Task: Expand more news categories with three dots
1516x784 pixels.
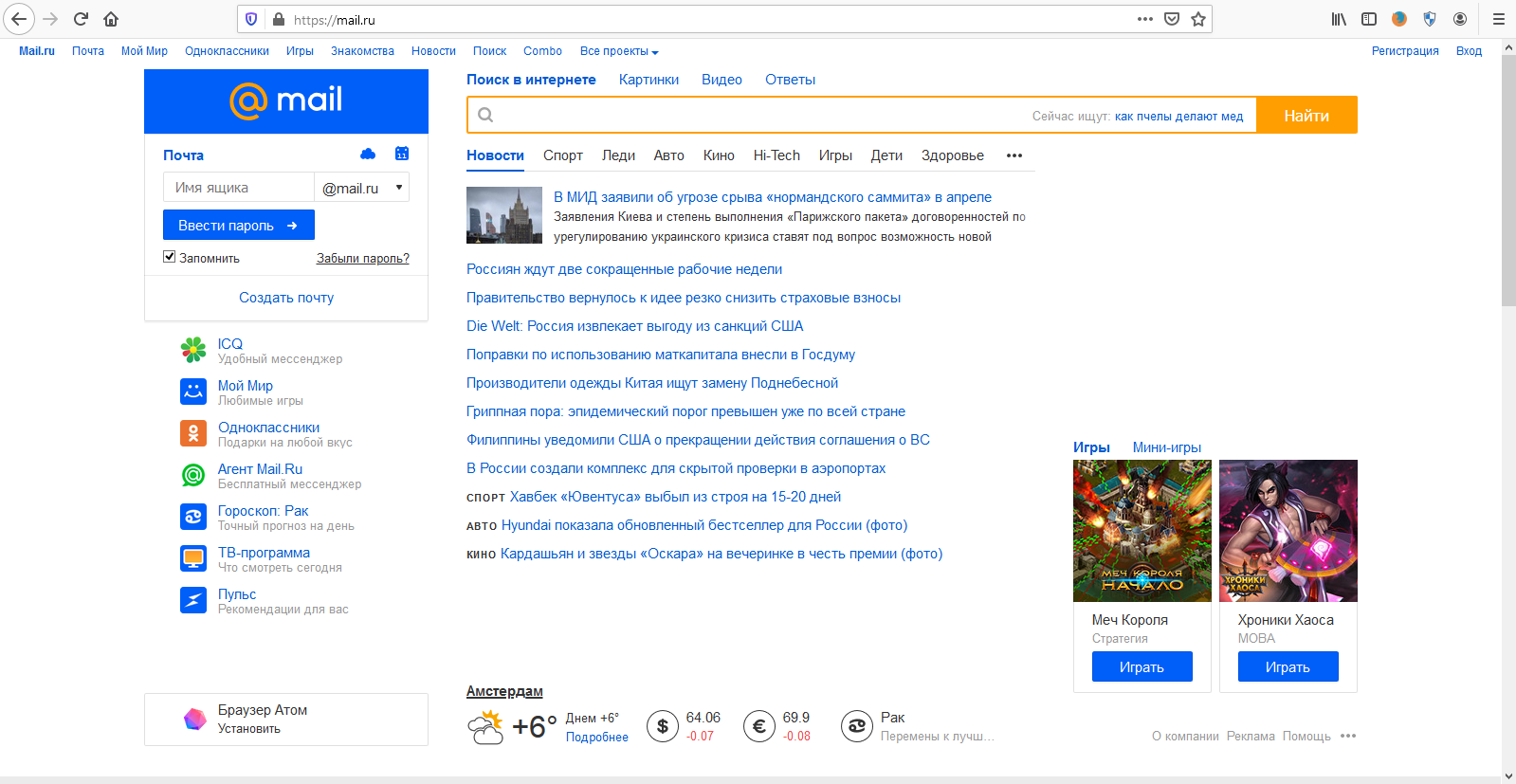Action: [x=1014, y=155]
